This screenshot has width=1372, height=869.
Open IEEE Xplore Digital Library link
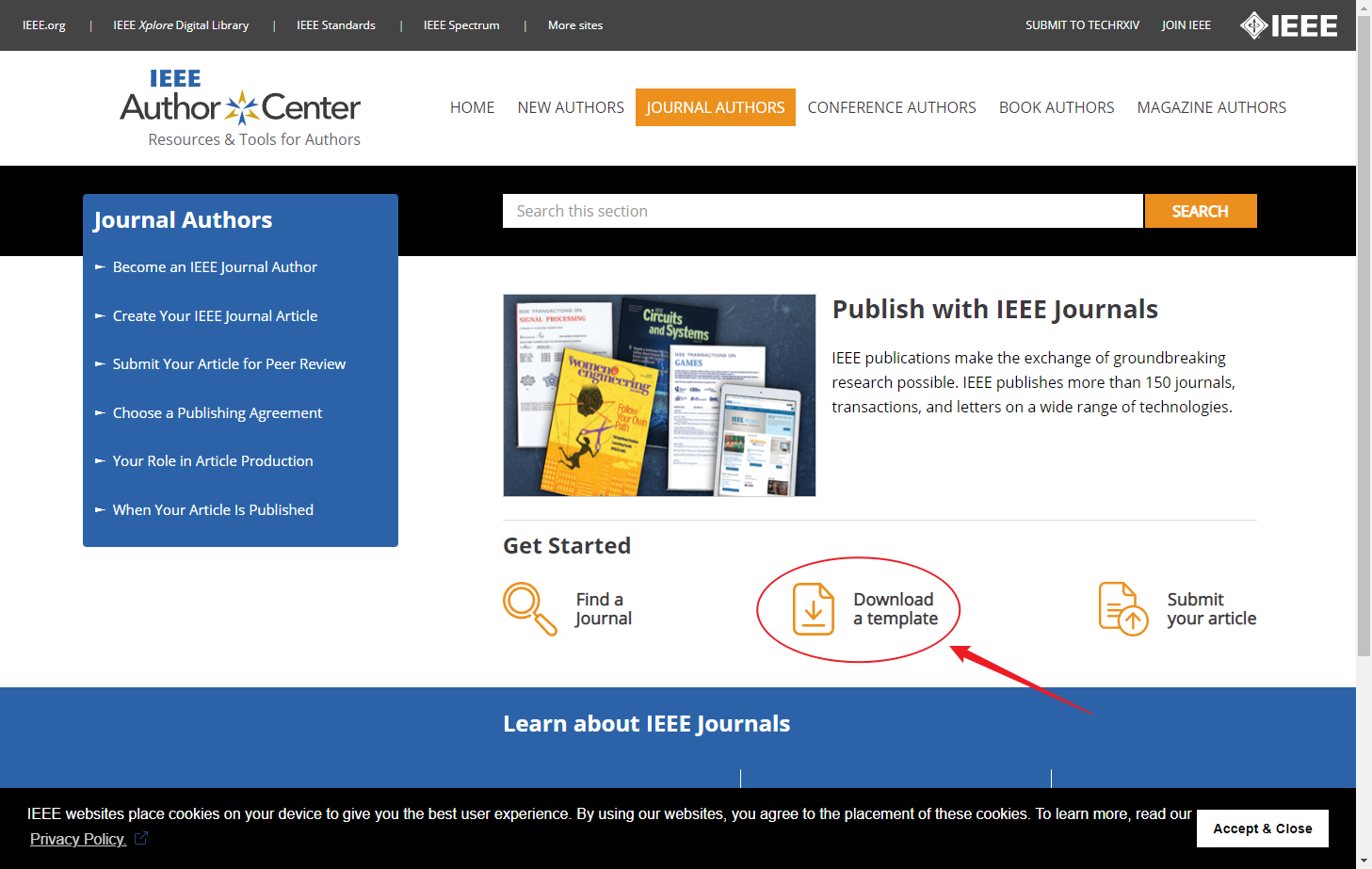[x=181, y=25]
